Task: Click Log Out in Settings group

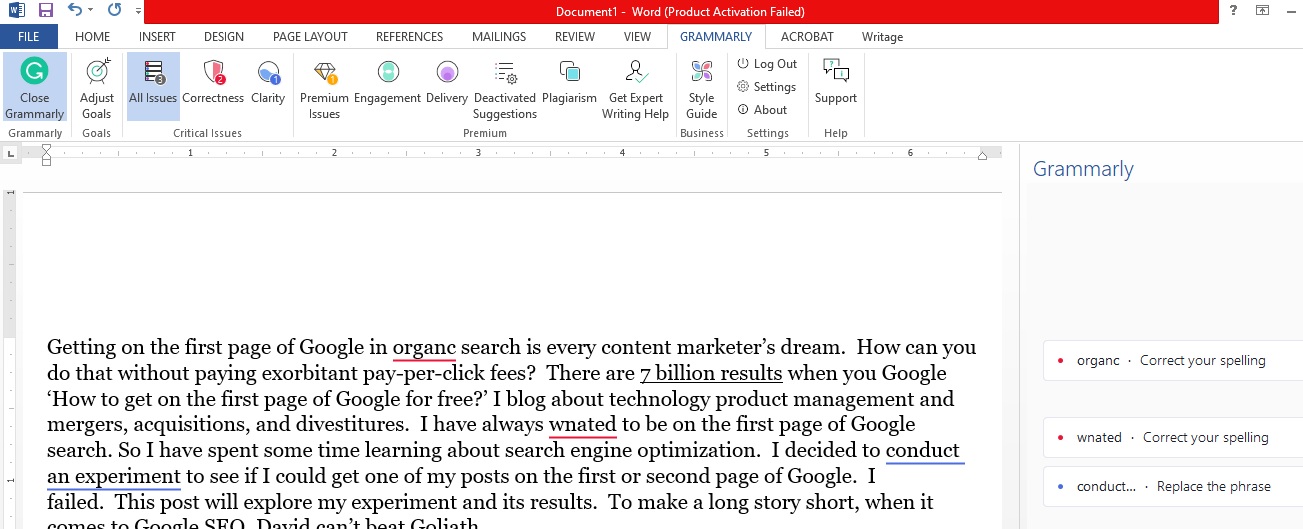Action: pyautogui.click(x=767, y=64)
